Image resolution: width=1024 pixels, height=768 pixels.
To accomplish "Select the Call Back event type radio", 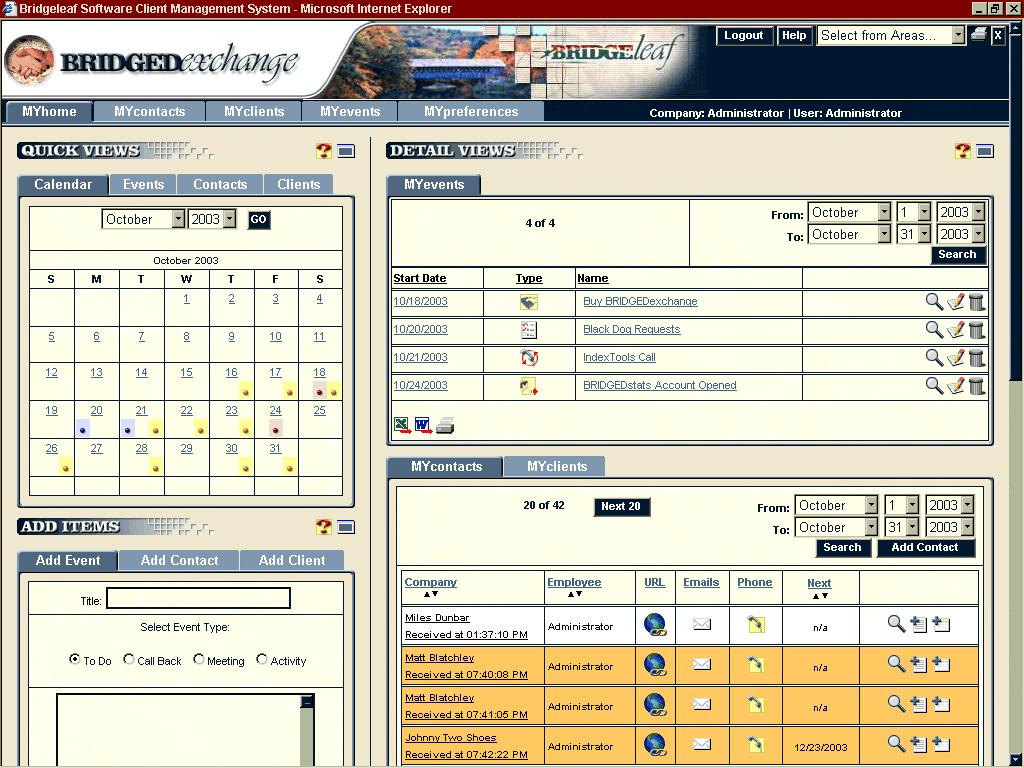I will (129, 659).
